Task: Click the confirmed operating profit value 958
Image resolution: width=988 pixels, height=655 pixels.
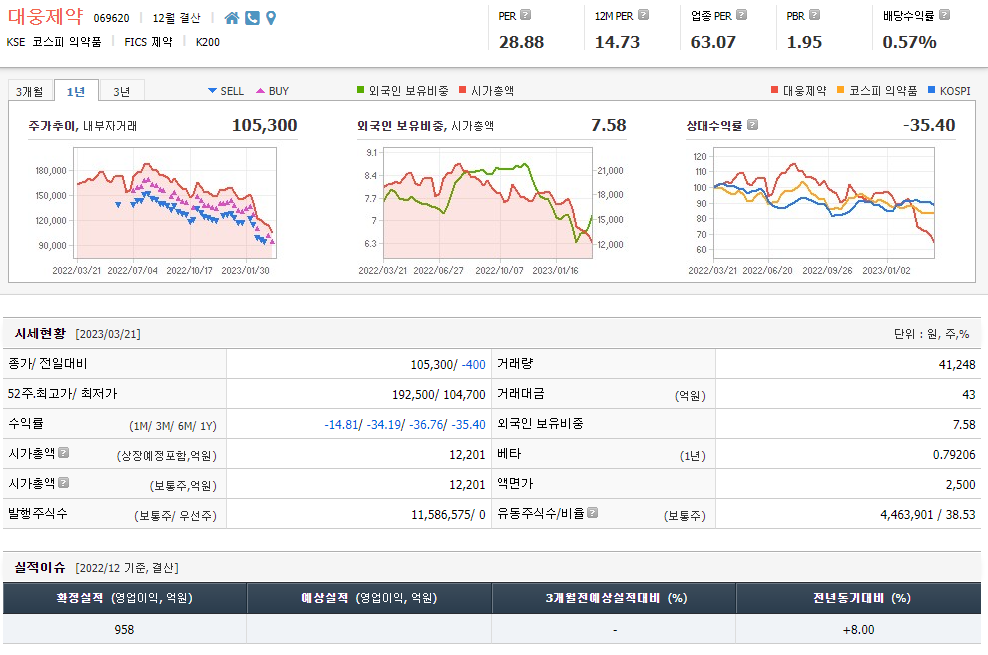Action: point(124,629)
